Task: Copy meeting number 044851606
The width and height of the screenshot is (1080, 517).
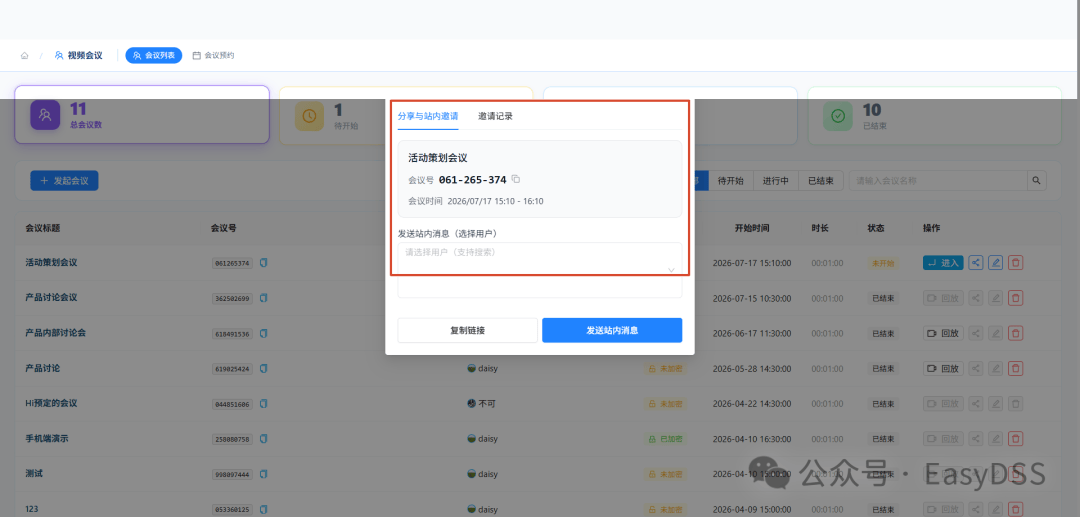Action: coord(263,403)
